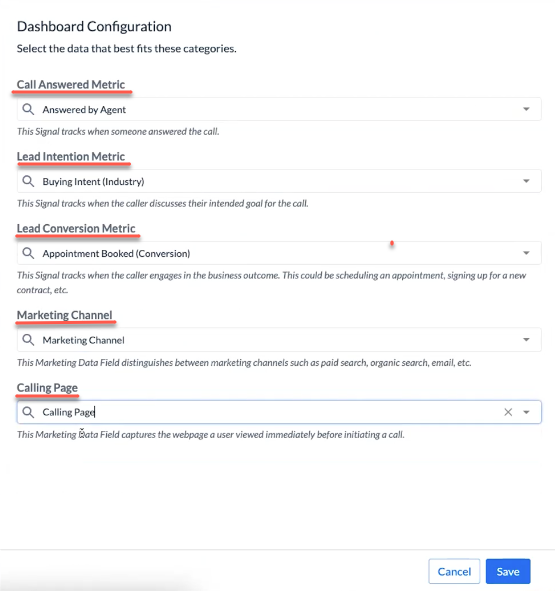The width and height of the screenshot is (555, 591).
Task: Click the Call Answered Metric heading
Action: pyautogui.click(x=71, y=84)
